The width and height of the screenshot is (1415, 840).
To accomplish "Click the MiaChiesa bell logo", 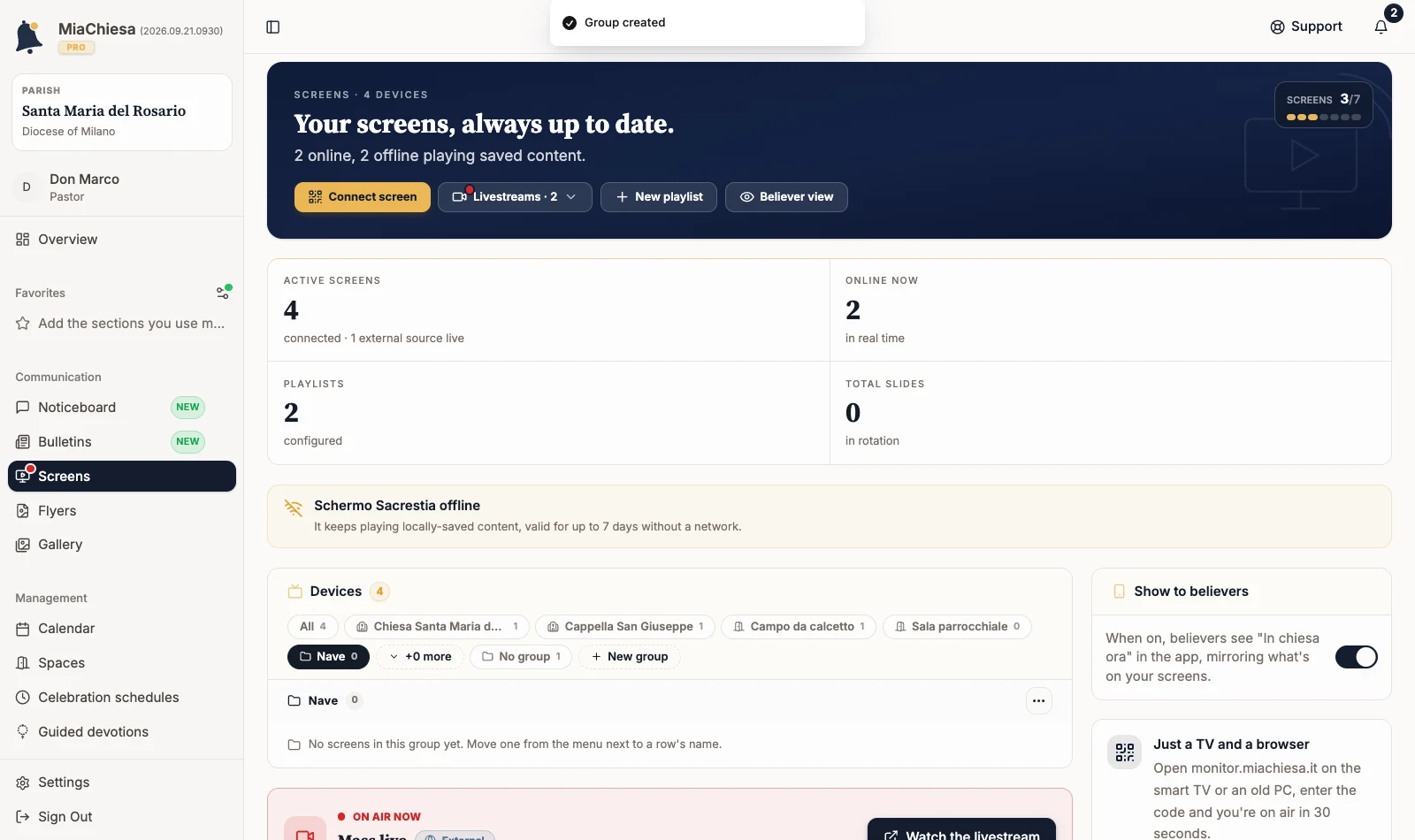I will (x=29, y=37).
